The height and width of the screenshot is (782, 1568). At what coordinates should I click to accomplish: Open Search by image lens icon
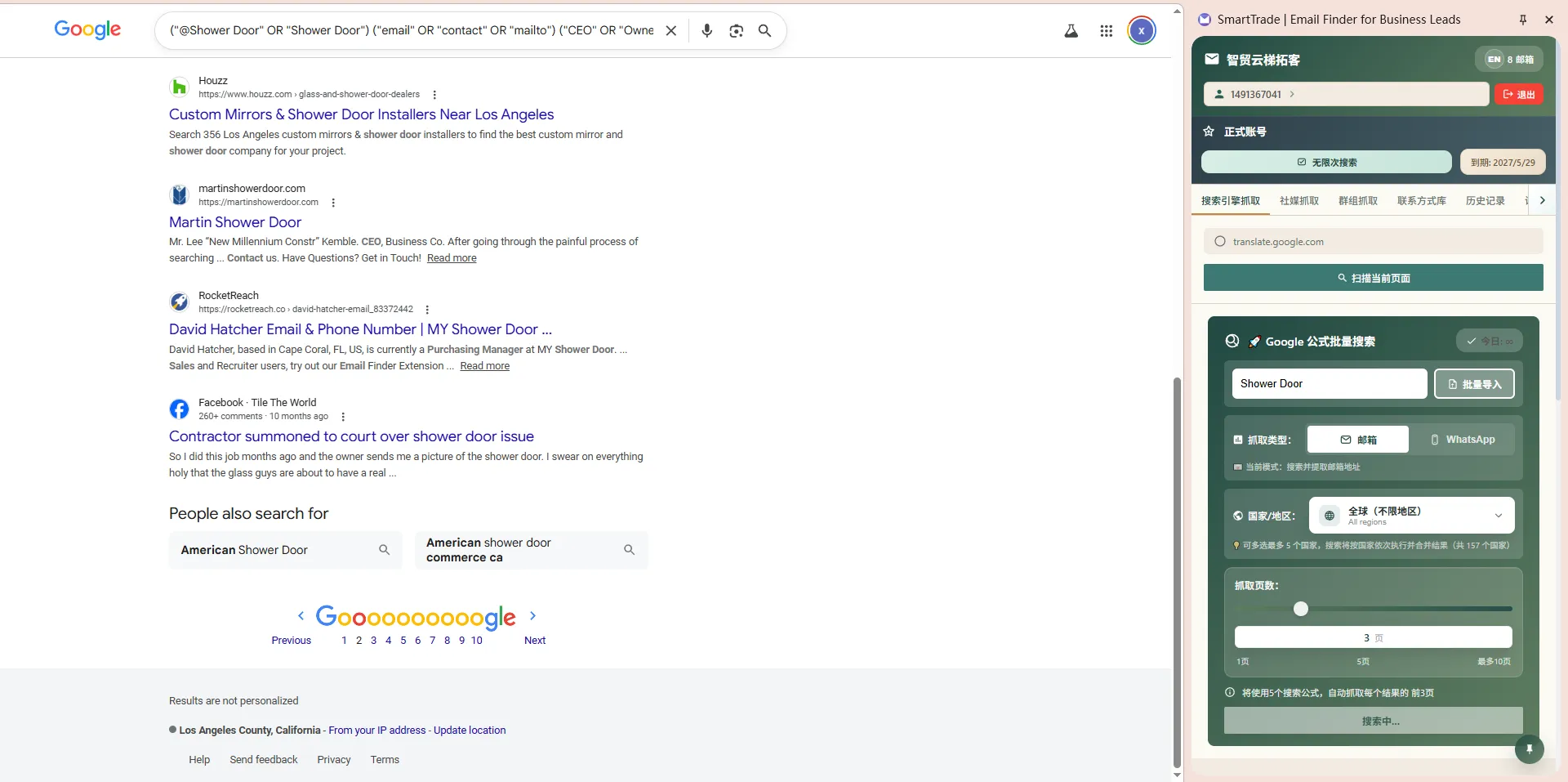(736, 30)
